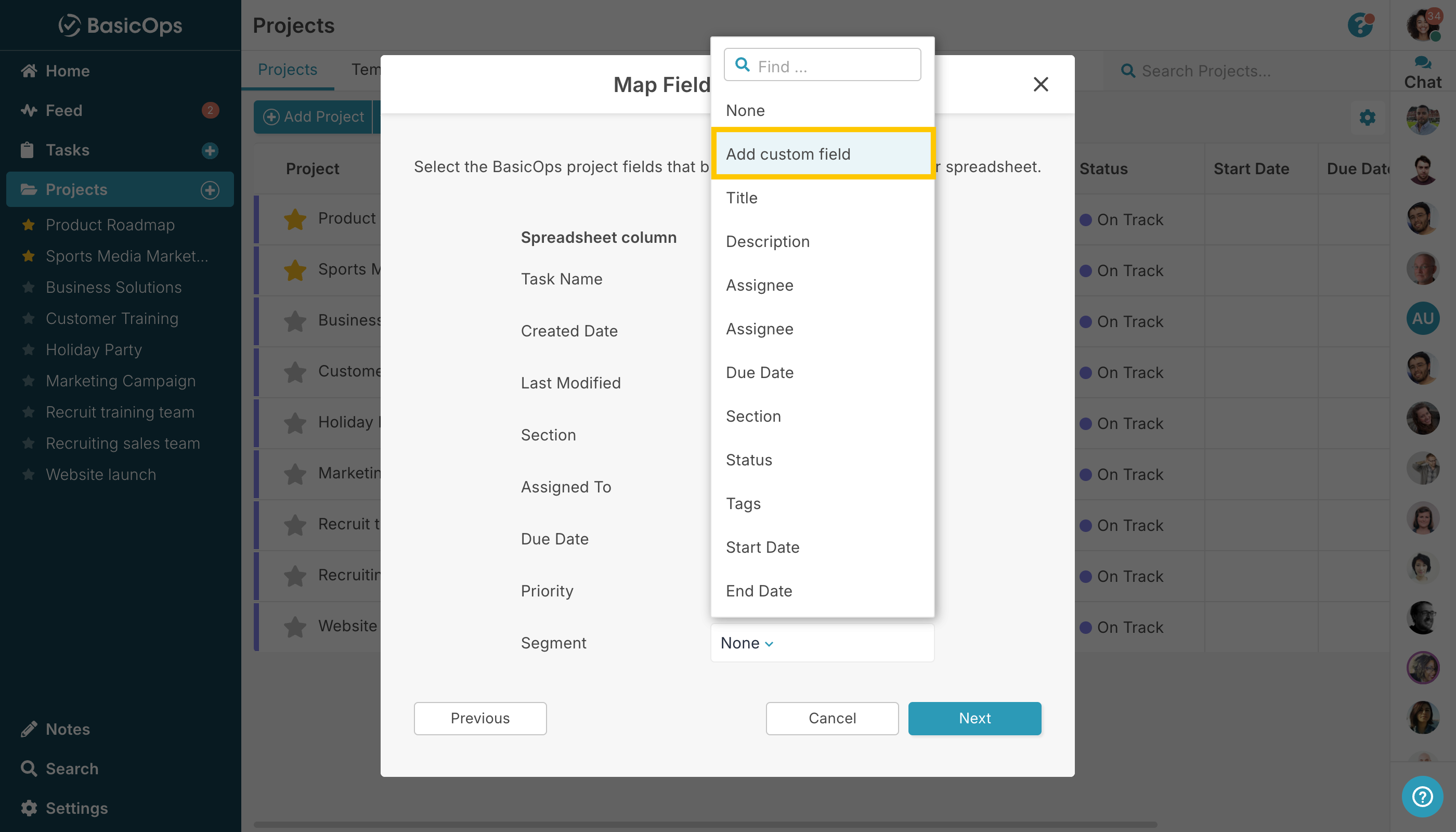Click the Previous button
The height and width of the screenshot is (832, 1456).
tap(480, 718)
